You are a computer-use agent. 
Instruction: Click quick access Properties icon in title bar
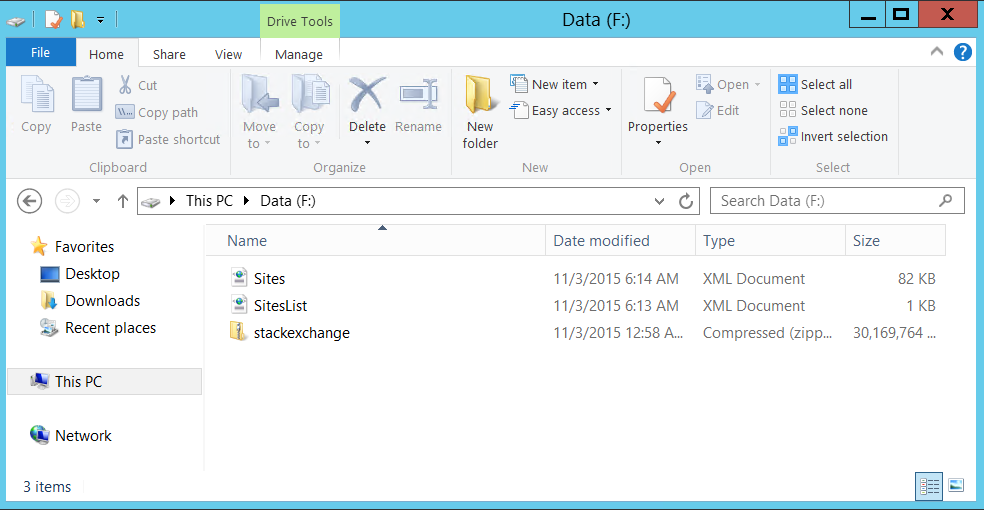click(x=53, y=19)
